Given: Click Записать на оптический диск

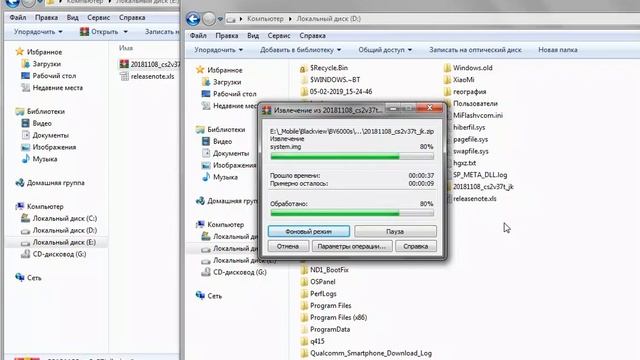Looking at the screenshot, I should (475, 50).
